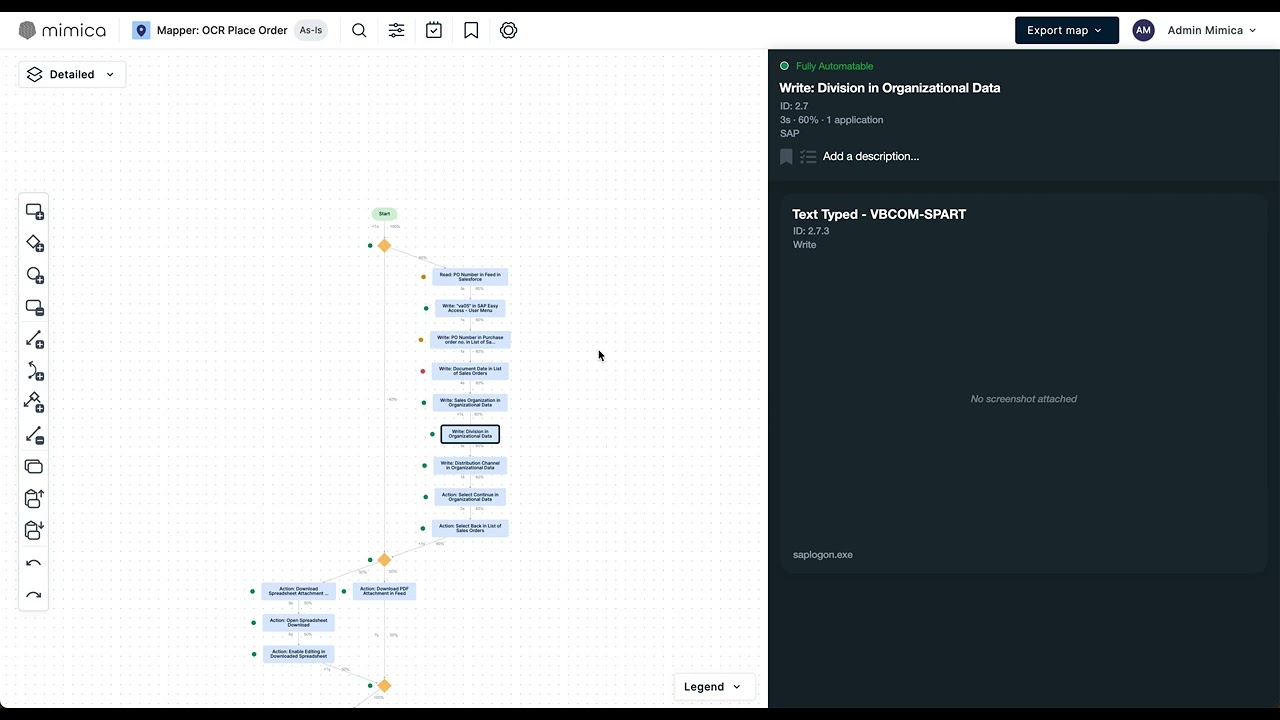Select Action: Select Continue node

point(470,496)
